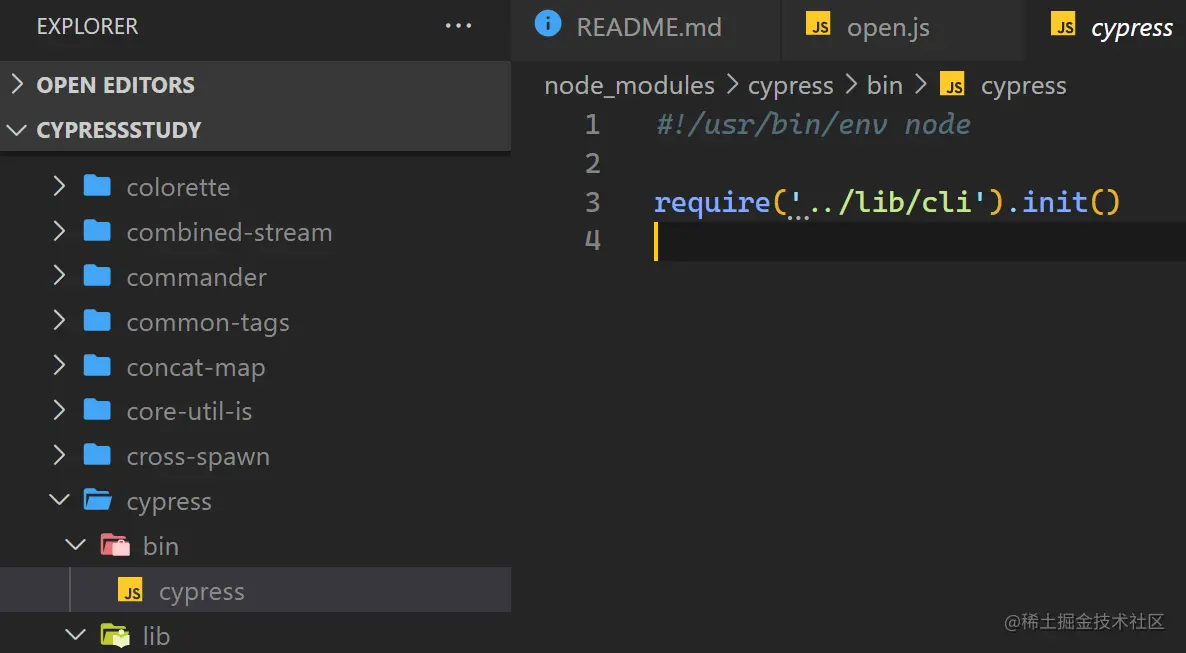Expand the core-util-is folder chevron

[x=59, y=411]
